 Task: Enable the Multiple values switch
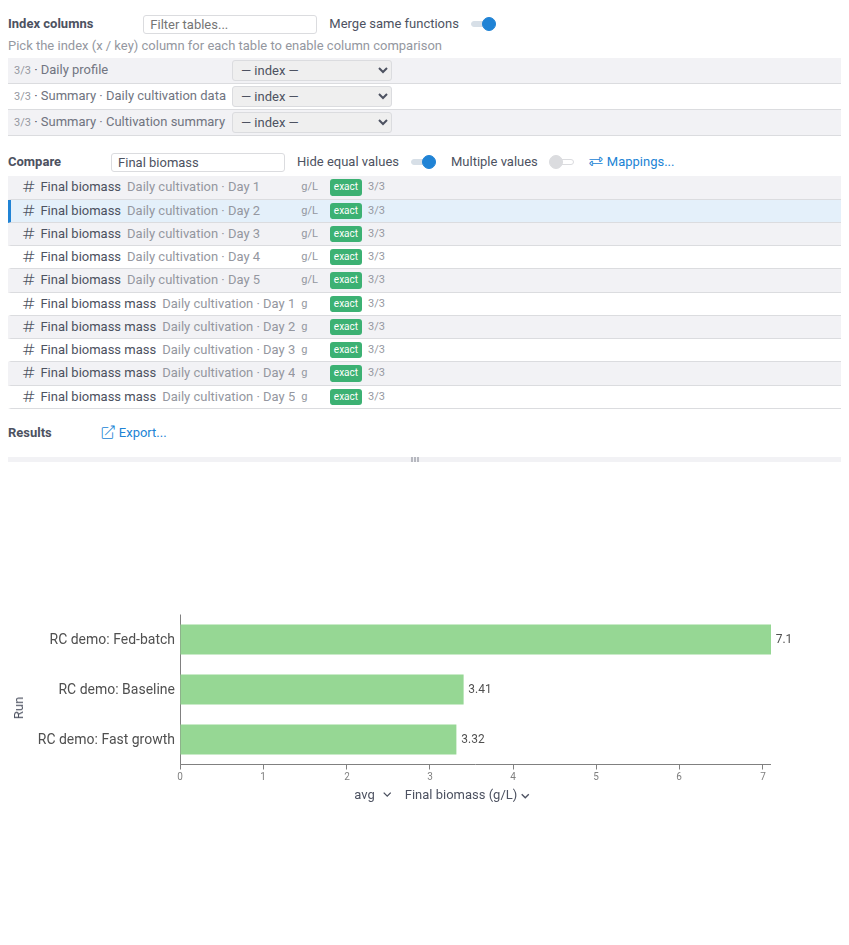(x=561, y=162)
